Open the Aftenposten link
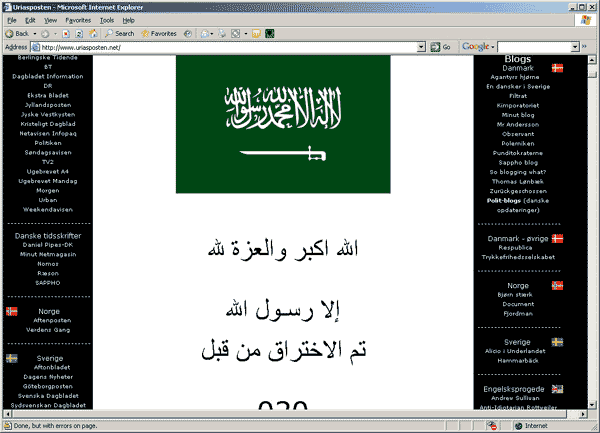The image size is (600, 433). point(52,321)
